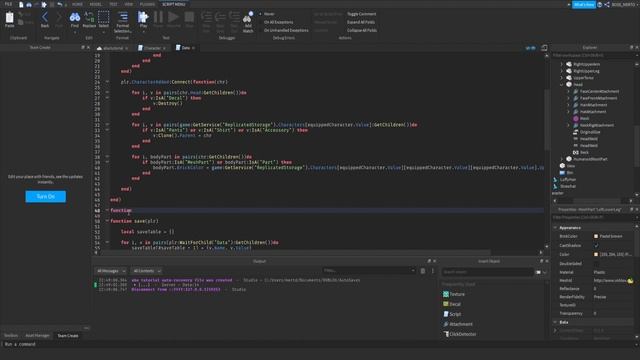This screenshot has height=360, width=640.
Task: Click the Decal icon in Insert Object
Action: [x=446, y=304]
